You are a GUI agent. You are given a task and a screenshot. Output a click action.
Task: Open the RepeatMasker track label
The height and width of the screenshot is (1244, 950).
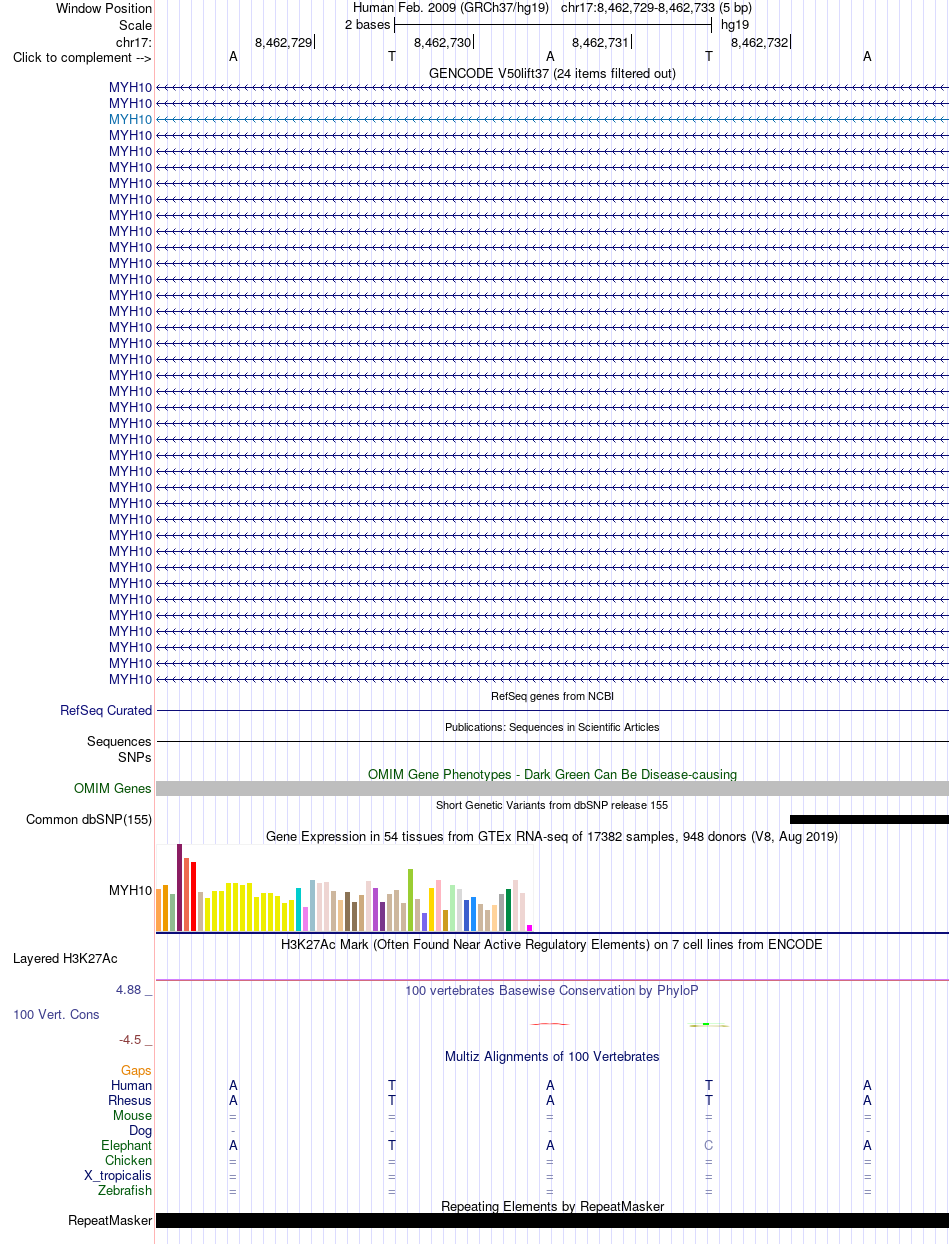pyautogui.click(x=110, y=1221)
